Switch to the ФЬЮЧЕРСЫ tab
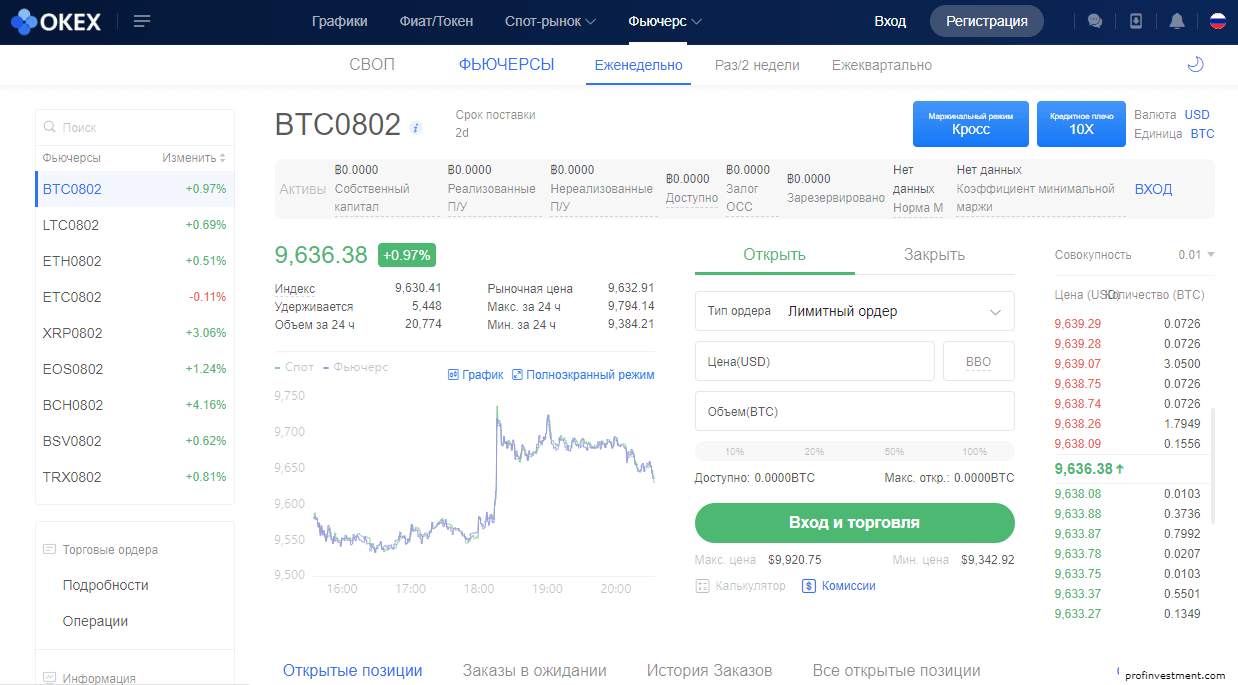 (x=506, y=65)
